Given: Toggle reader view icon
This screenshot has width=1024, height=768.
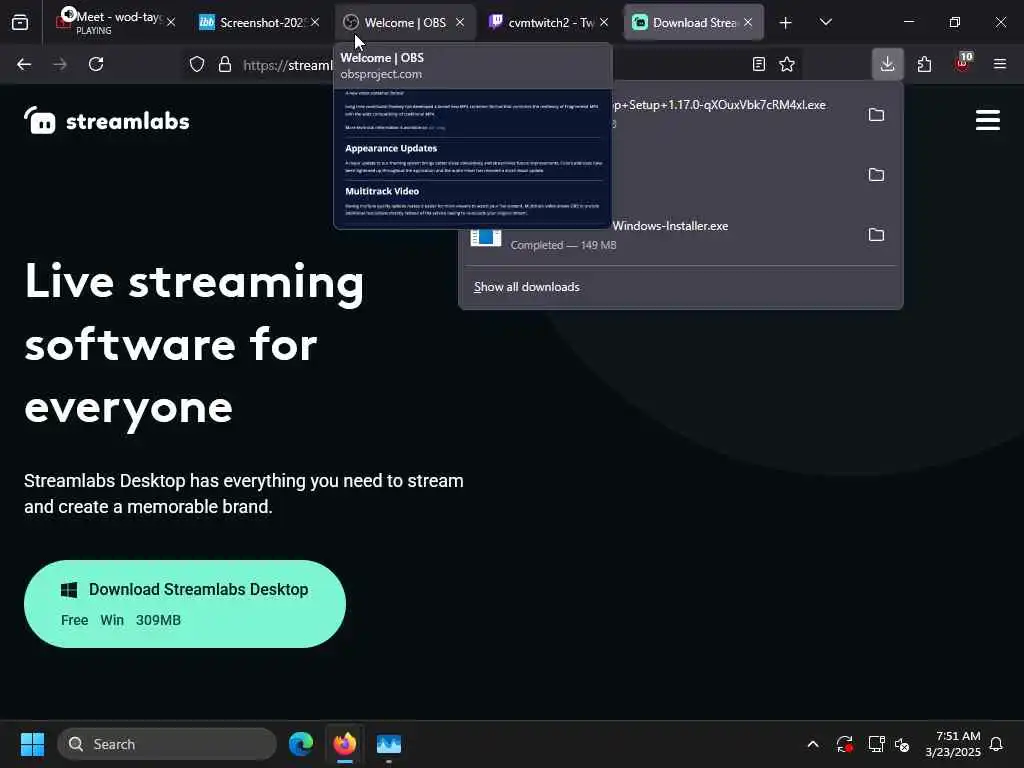Looking at the screenshot, I should pos(758,64).
